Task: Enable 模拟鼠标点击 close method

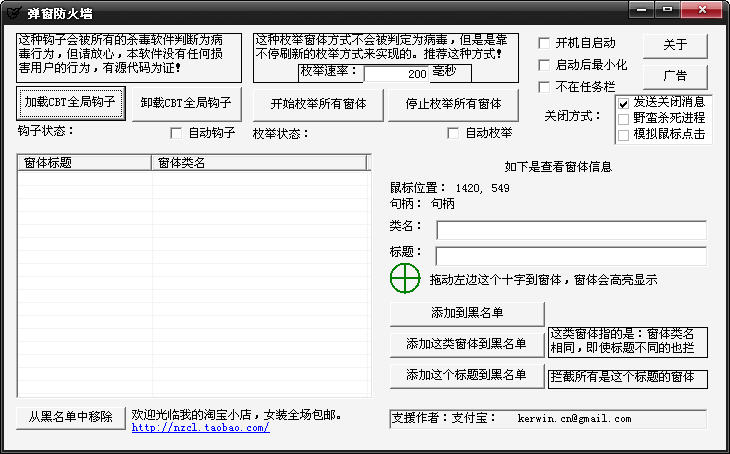Action: [624, 134]
